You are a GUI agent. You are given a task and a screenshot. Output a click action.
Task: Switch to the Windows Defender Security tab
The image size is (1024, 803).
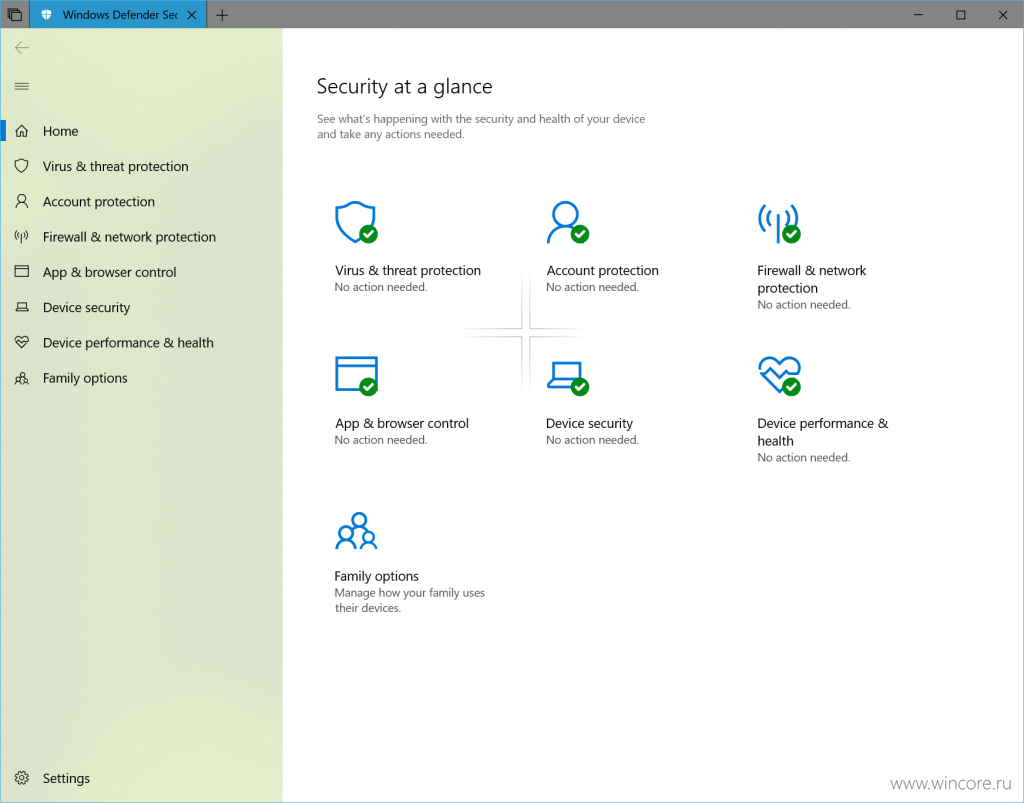(x=118, y=14)
